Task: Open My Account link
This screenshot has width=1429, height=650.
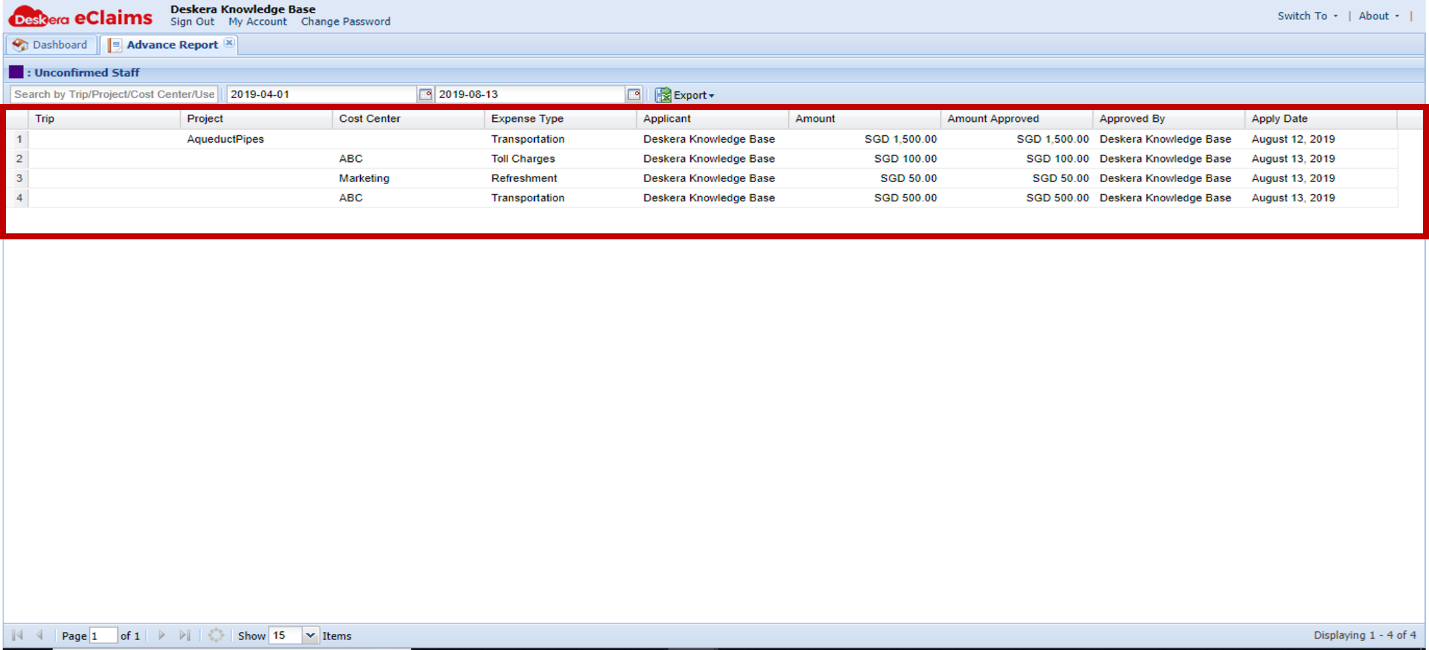Action: pyautogui.click(x=257, y=22)
